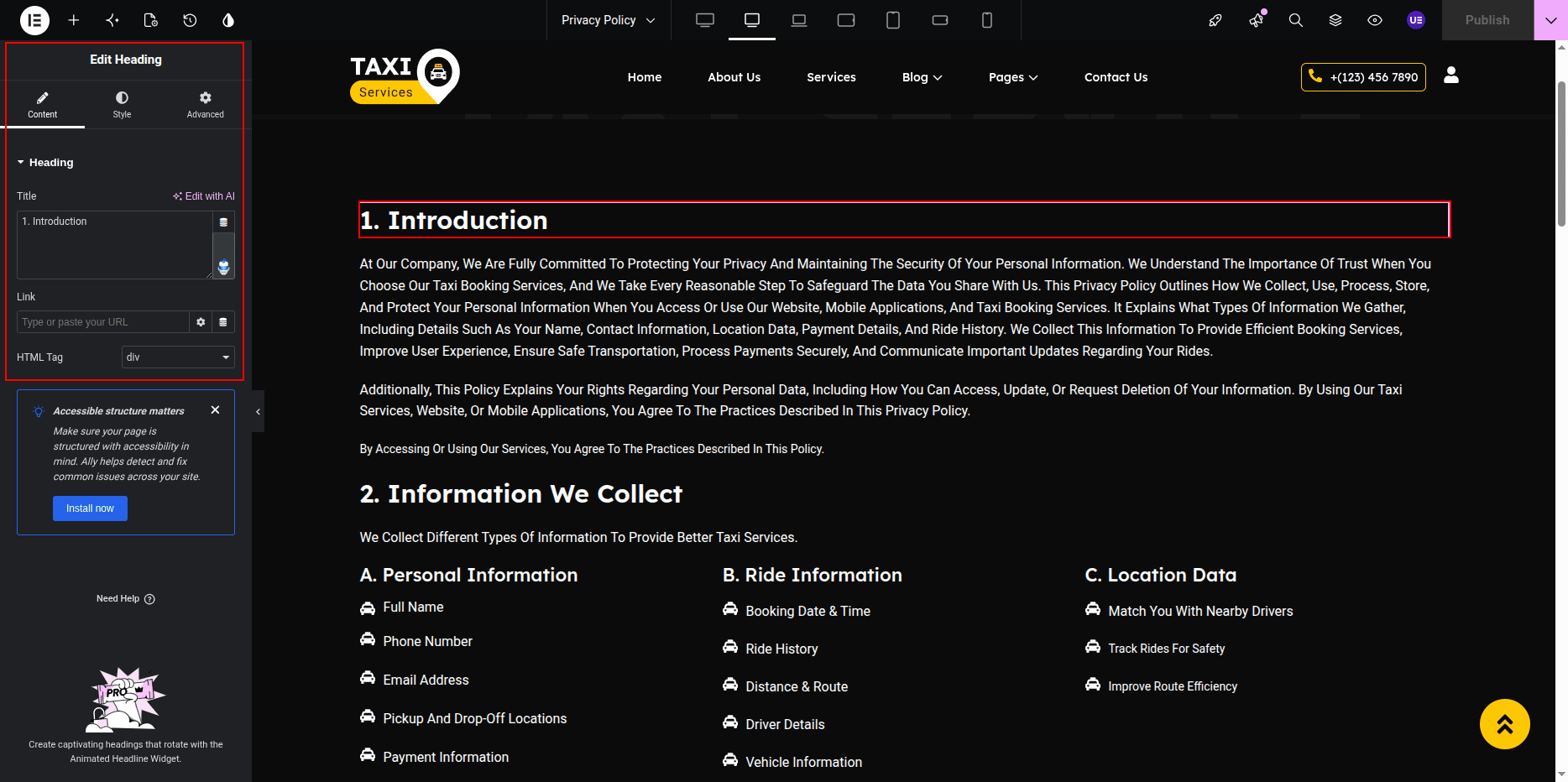Click the link options gear icon

[x=201, y=322]
